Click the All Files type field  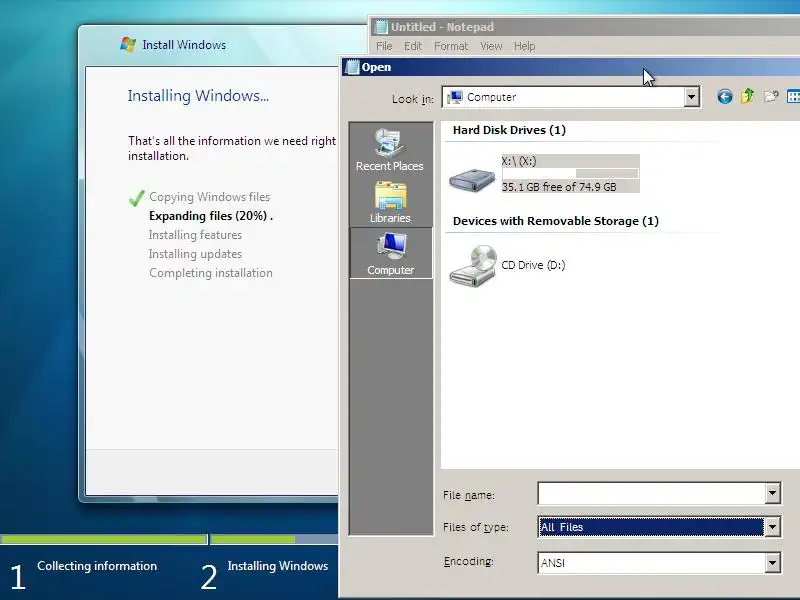pyautogui.click(x=659, y=527)
